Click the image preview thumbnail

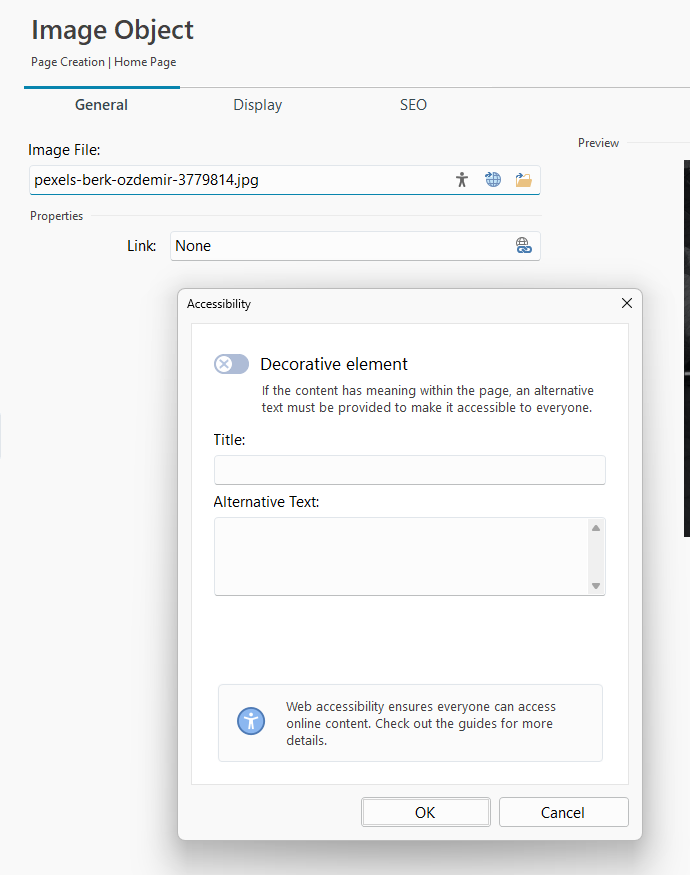[x=686, y=350]
